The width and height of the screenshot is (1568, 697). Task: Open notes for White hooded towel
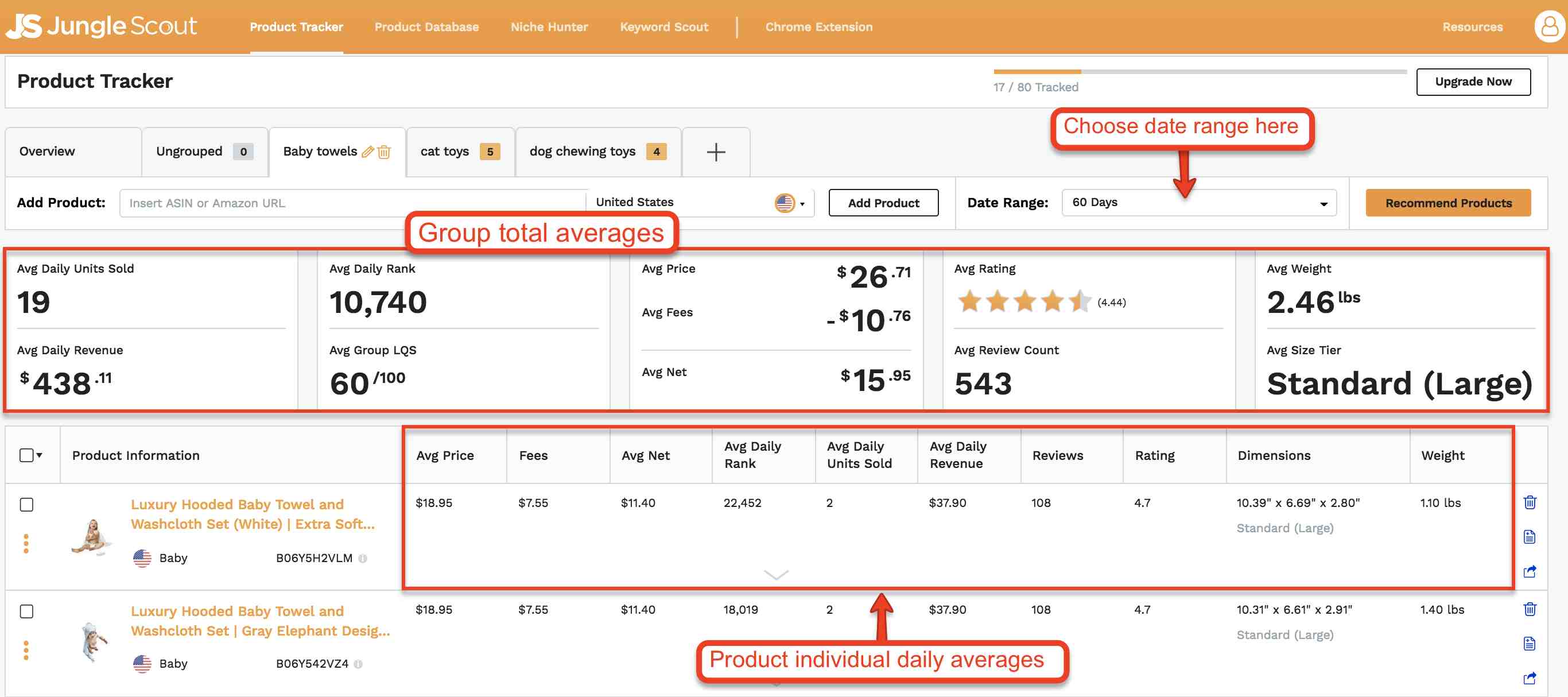(1530, 536)
